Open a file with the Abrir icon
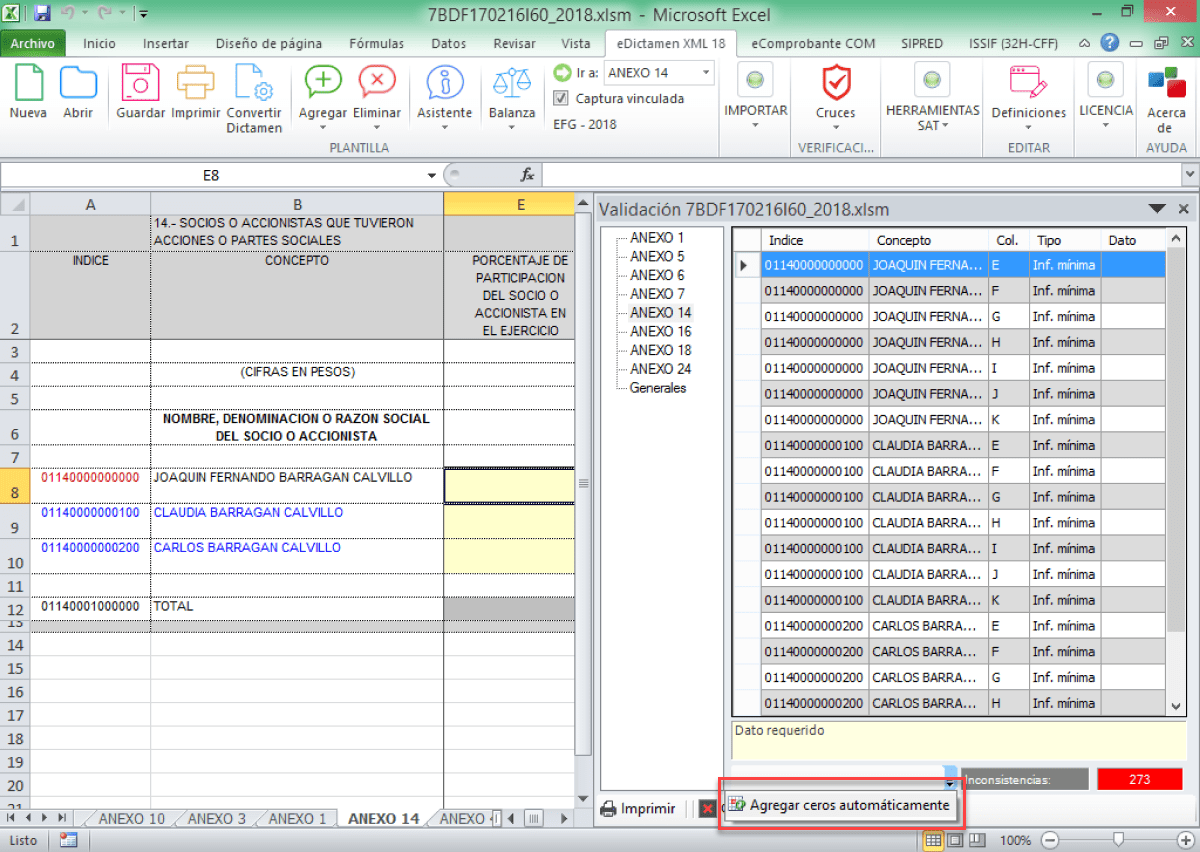Screen dimensions: 1200x852 pyautogui.click(x=78, y=92)
